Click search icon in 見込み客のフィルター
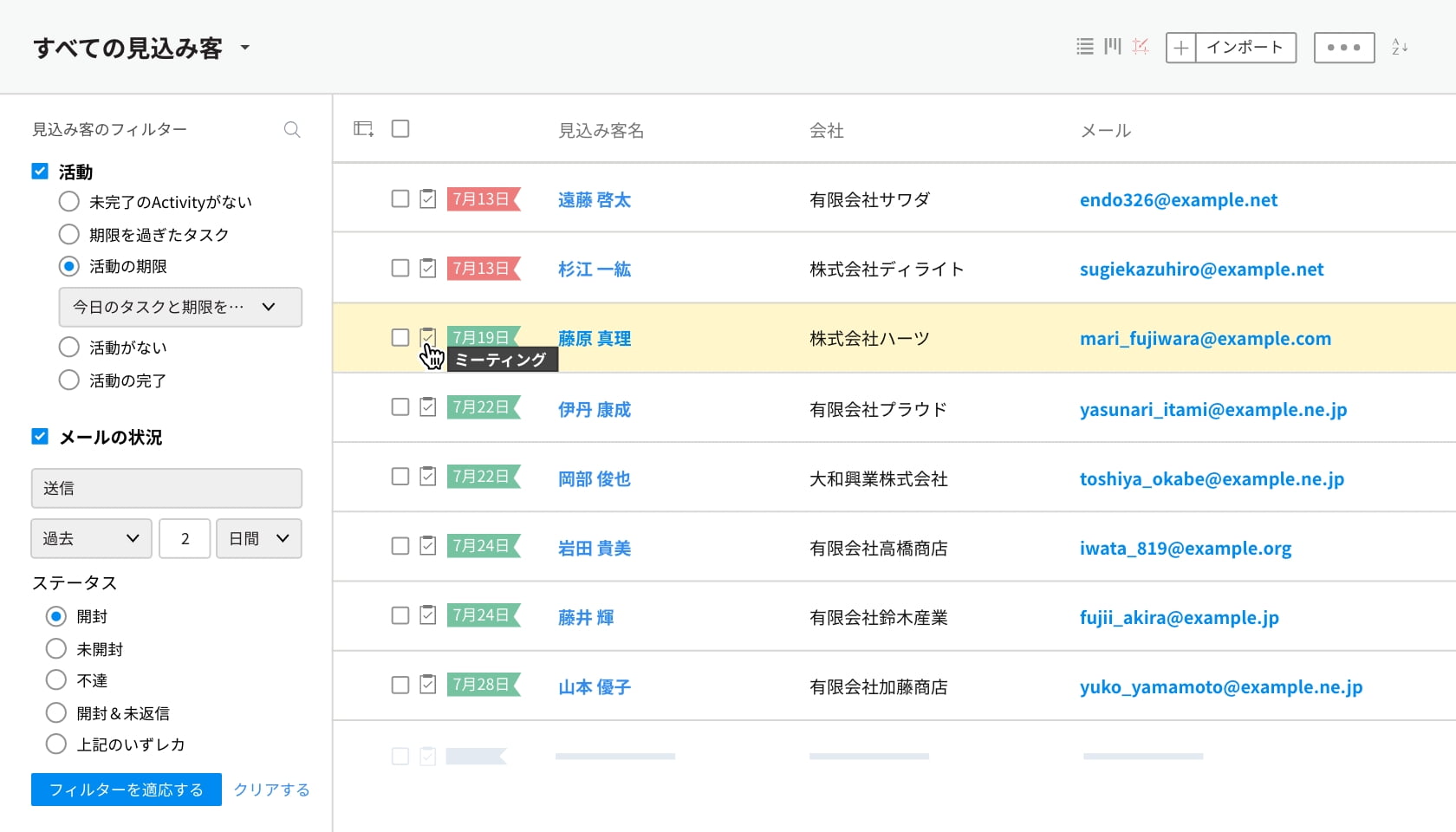The width and height of the screenshot is (1456, 832). pyautogui.click(x=292, y=130)
